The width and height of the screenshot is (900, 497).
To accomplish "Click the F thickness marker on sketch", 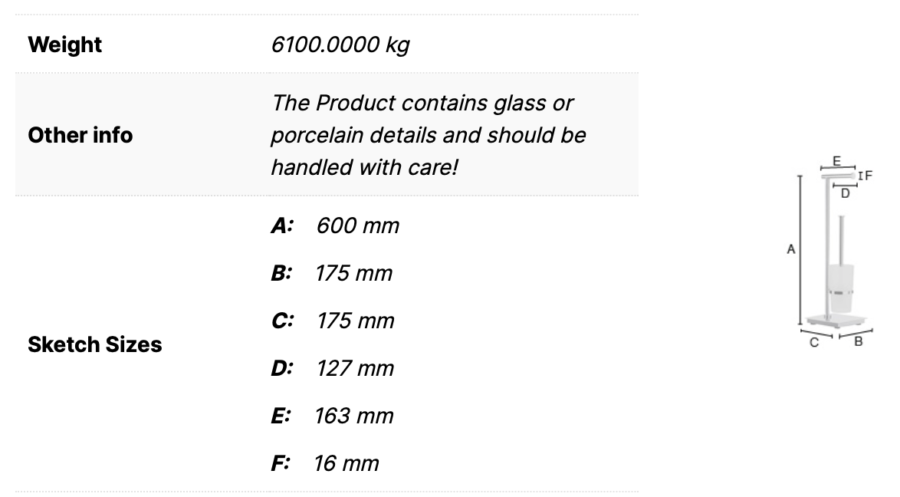I will [x=868, y=175].
